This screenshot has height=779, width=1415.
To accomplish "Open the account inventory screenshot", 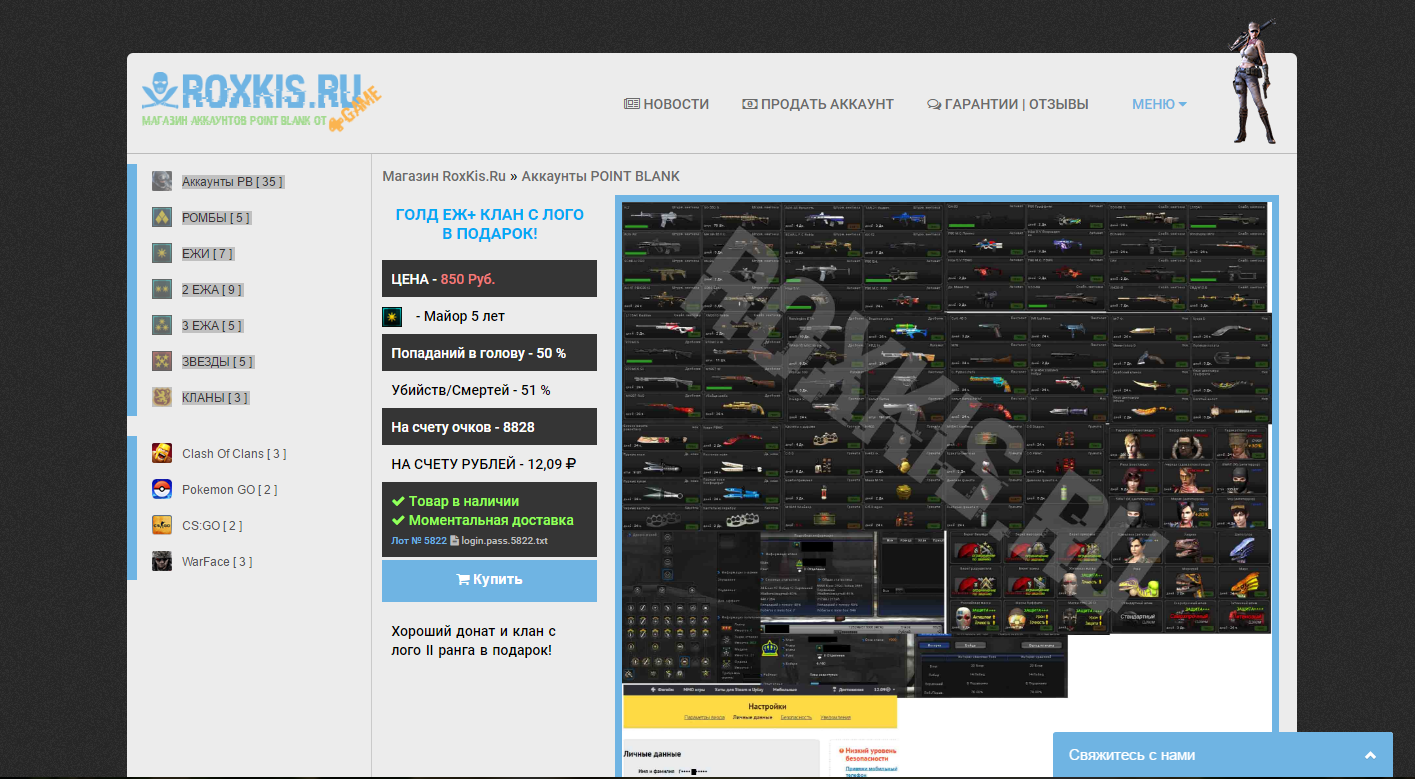I will click(946, 486).
